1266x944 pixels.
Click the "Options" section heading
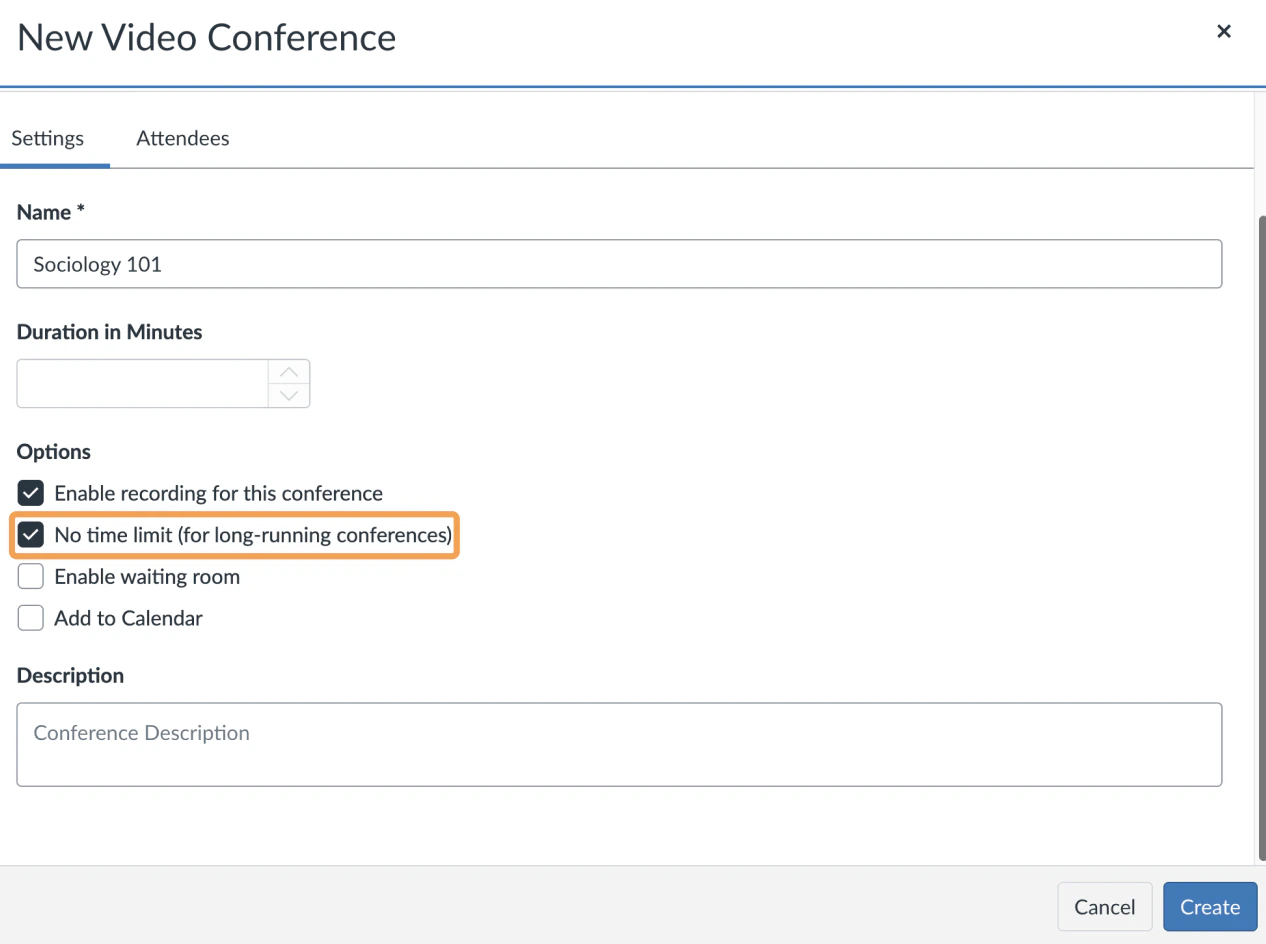point(54,452)
